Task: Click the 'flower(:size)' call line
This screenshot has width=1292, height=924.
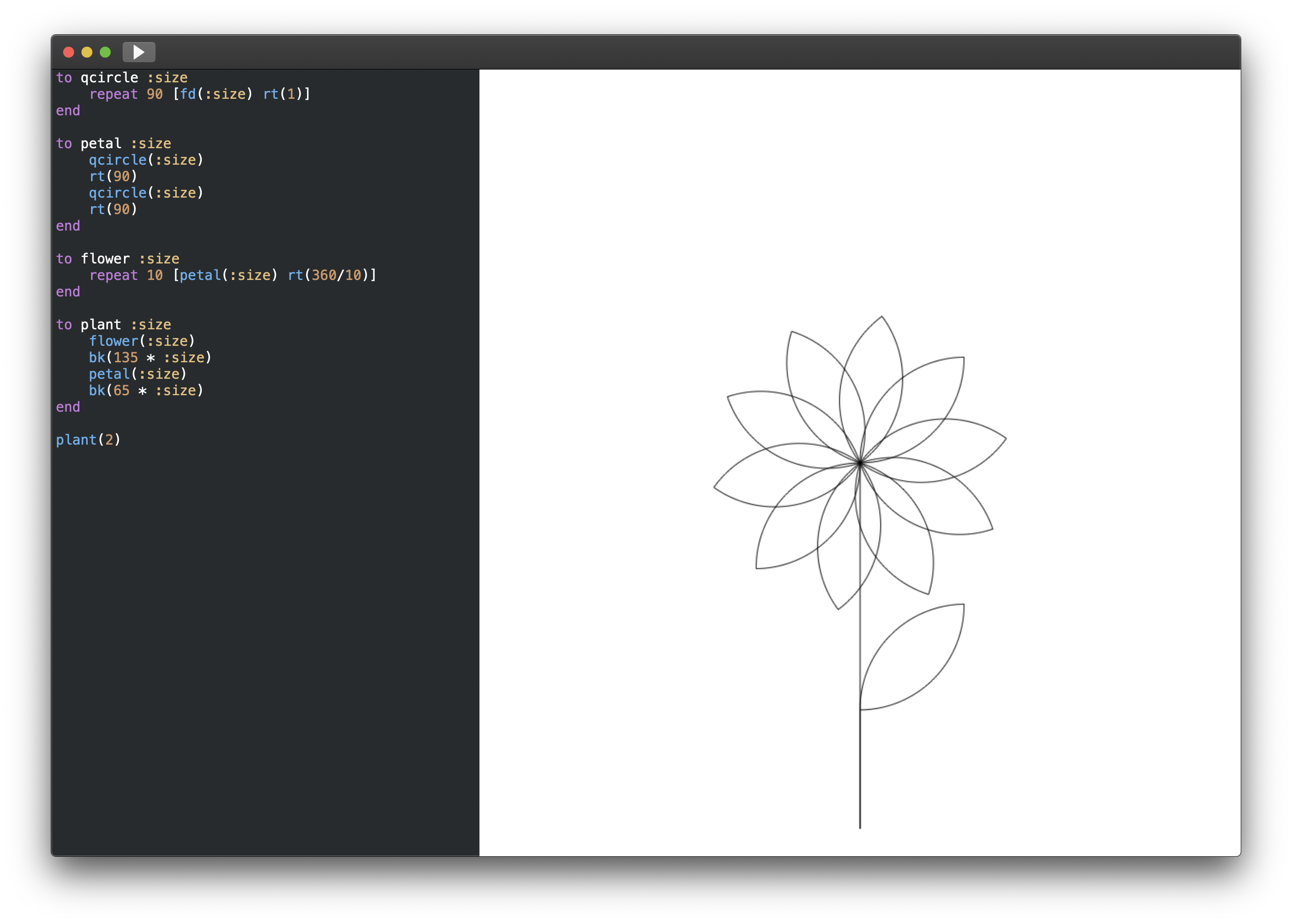Action: coord(142,341)
